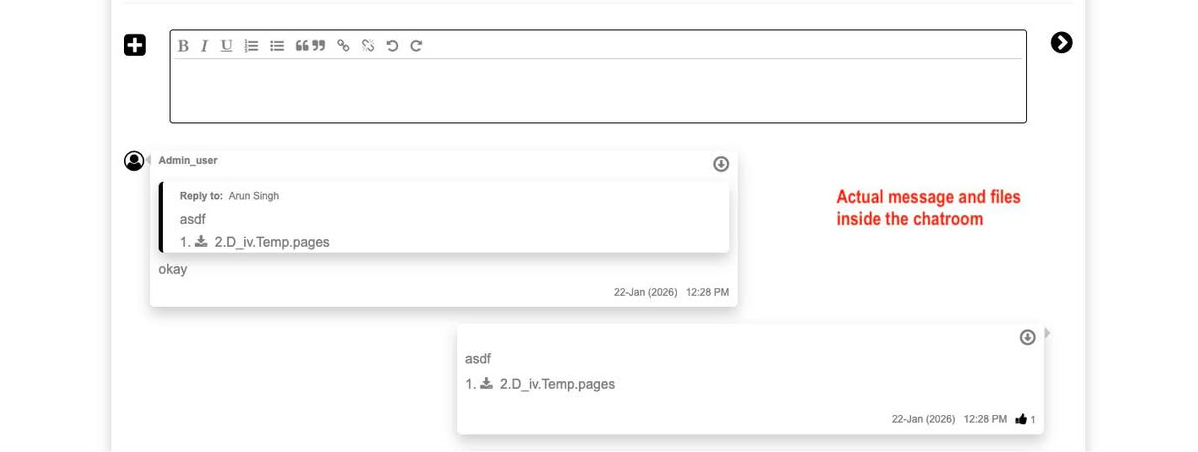Send message with the arrow button
This screenshot has width=1198, height=452.
point(1061,42)
